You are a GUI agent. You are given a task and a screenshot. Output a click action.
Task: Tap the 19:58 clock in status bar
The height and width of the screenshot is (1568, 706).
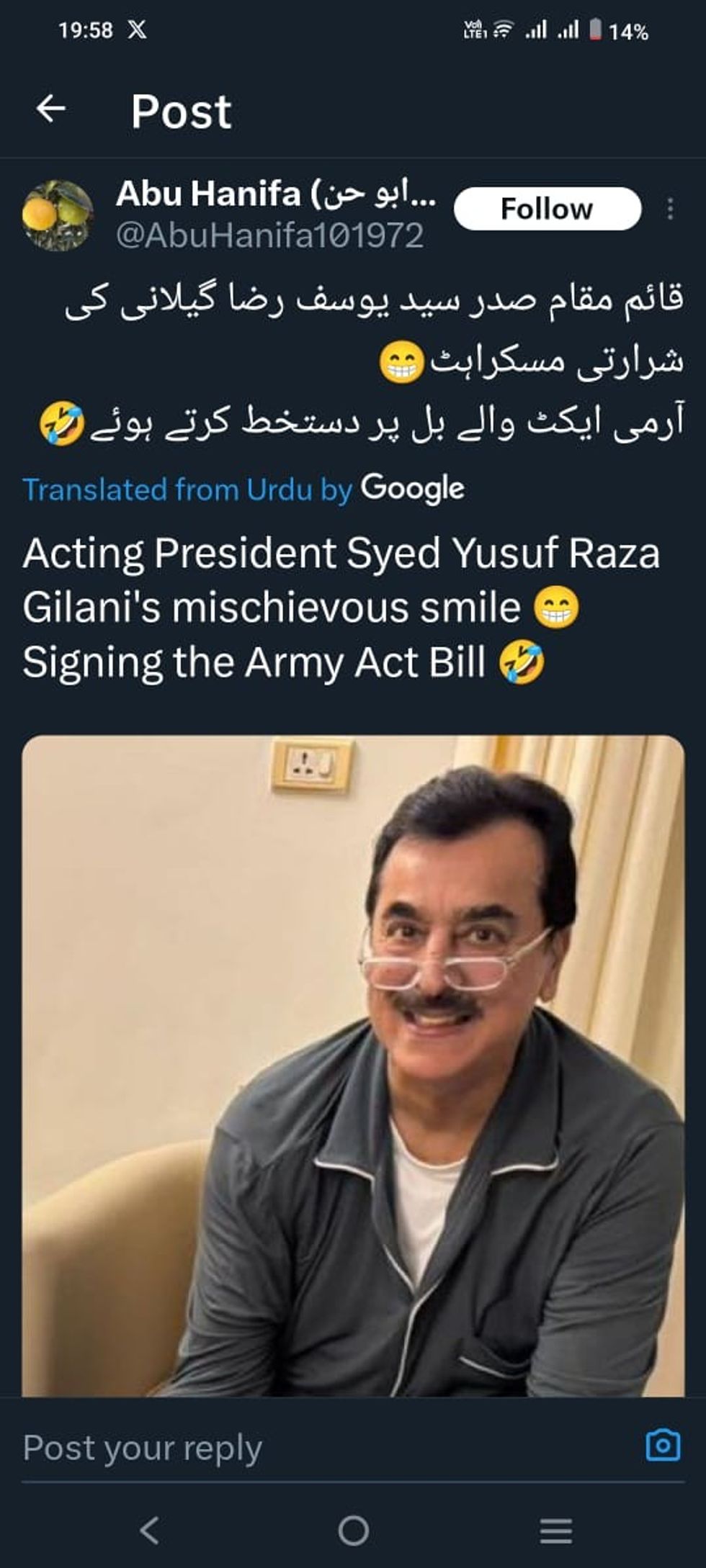pos(86,30)
